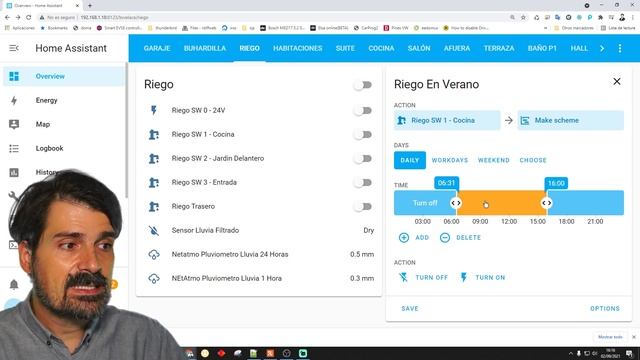Viewport: 640px width, 360px height.
Task: Collapse the Home Assistant sidebar menu icon
Action: (14, 48)
